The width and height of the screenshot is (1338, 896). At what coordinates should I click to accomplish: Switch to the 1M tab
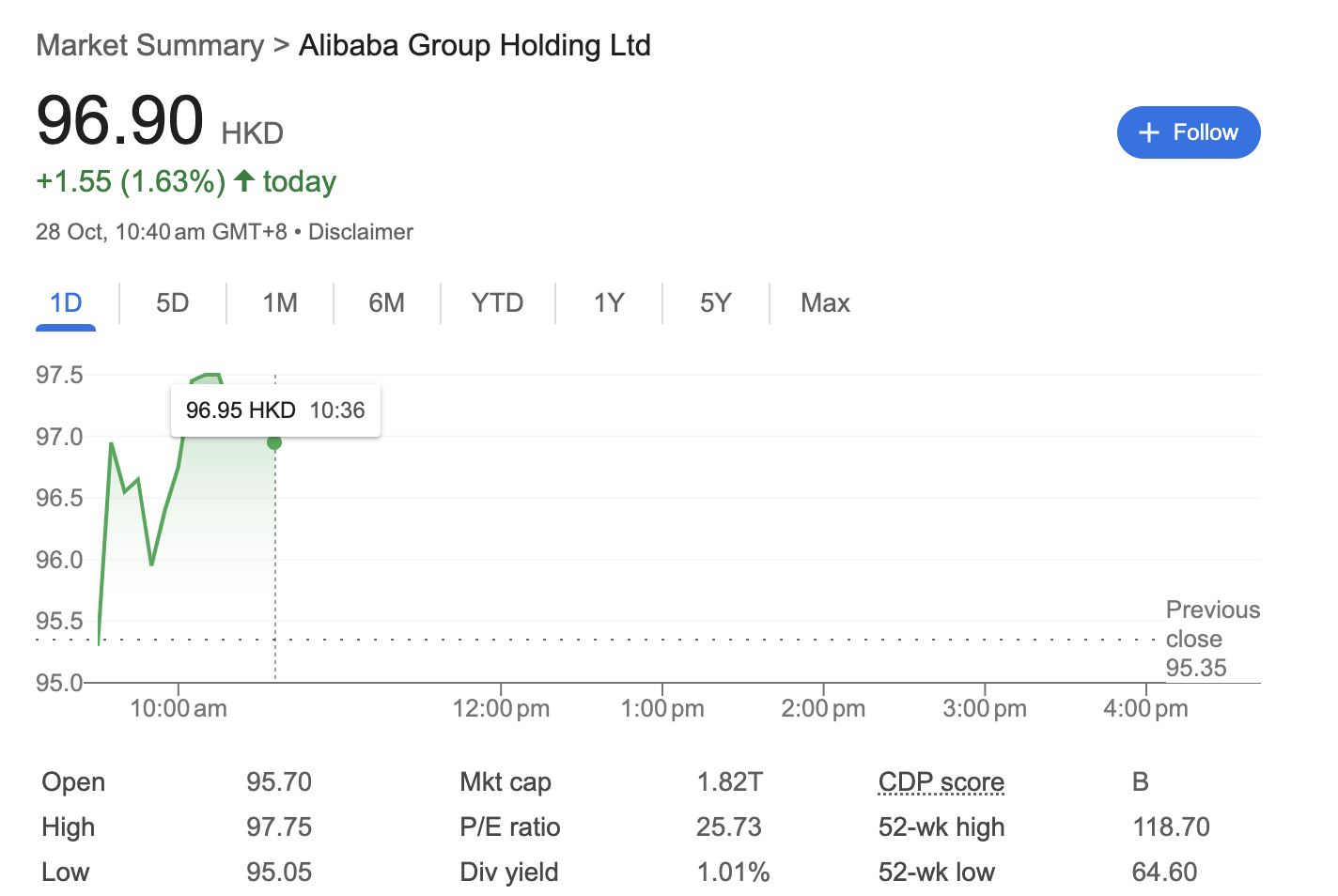pos(280,302)
